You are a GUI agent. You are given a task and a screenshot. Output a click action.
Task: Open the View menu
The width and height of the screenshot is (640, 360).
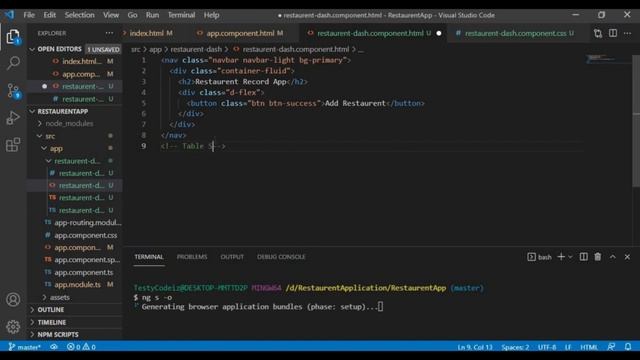tap(111, 15)
